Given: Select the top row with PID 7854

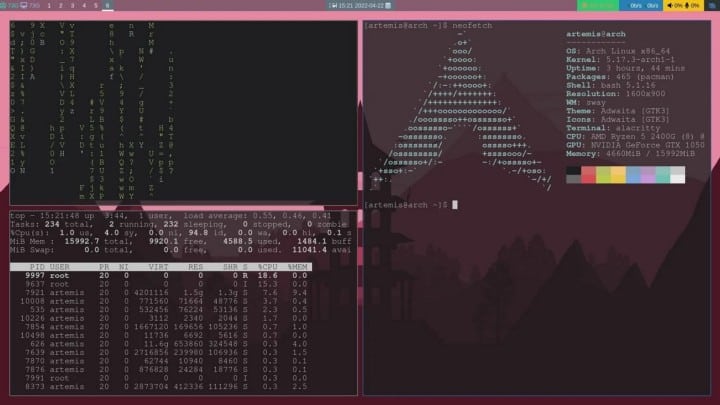Looking at the screenshot, I should (161, 327).
